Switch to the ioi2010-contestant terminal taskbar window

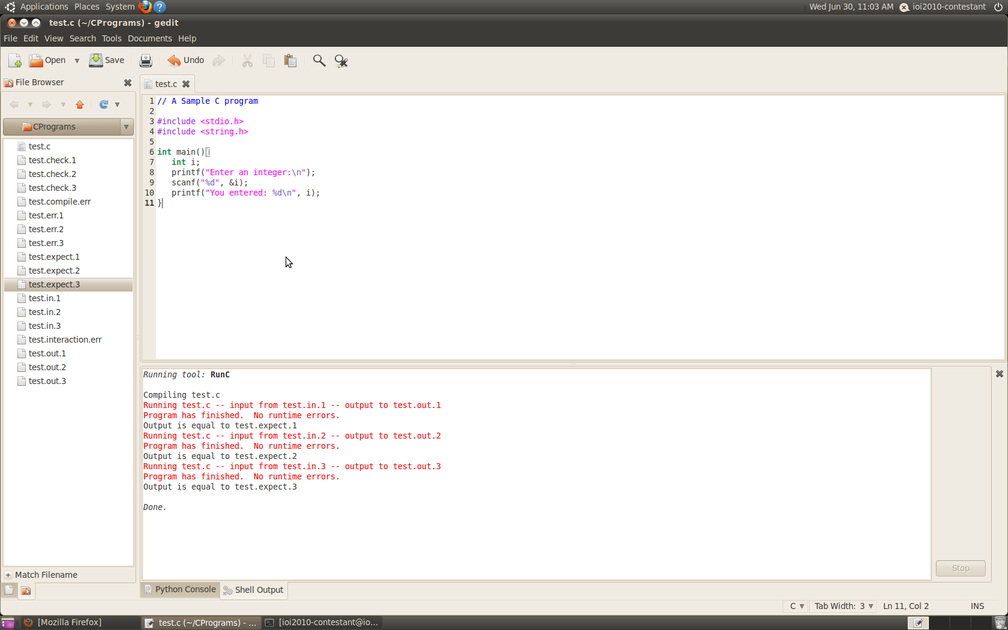click(322, 622)
